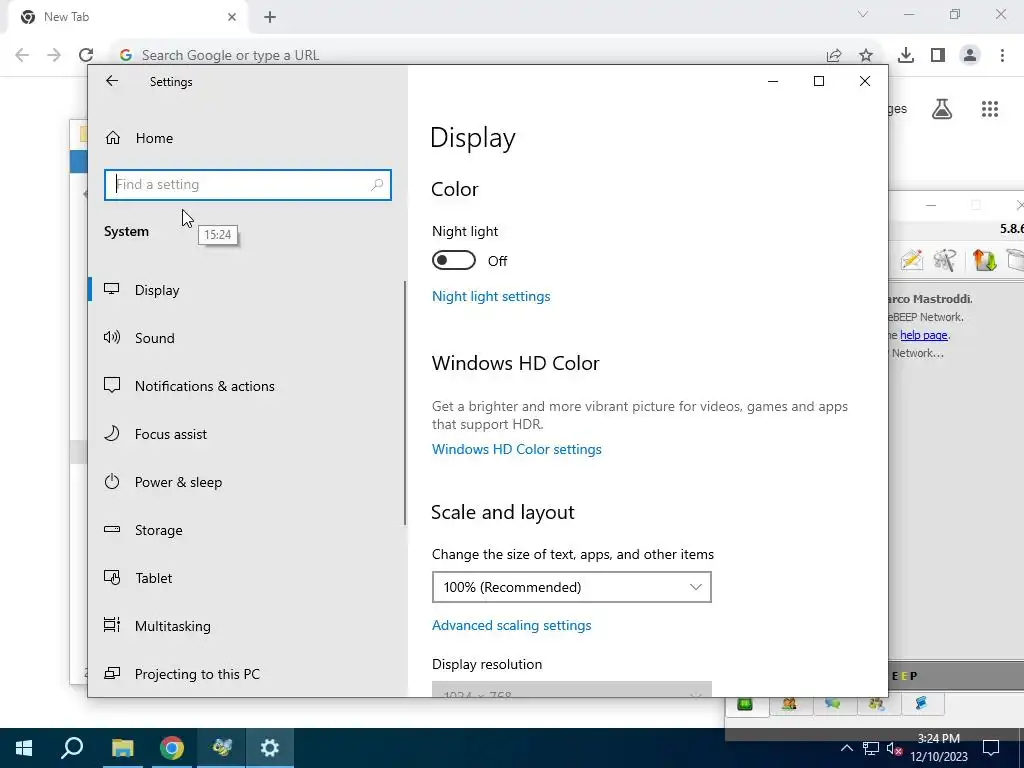This screenshot has width=1024, height=768.
Task: Select BeeBEEP blue scroll bottom tab
Action: tap(921, 703)
